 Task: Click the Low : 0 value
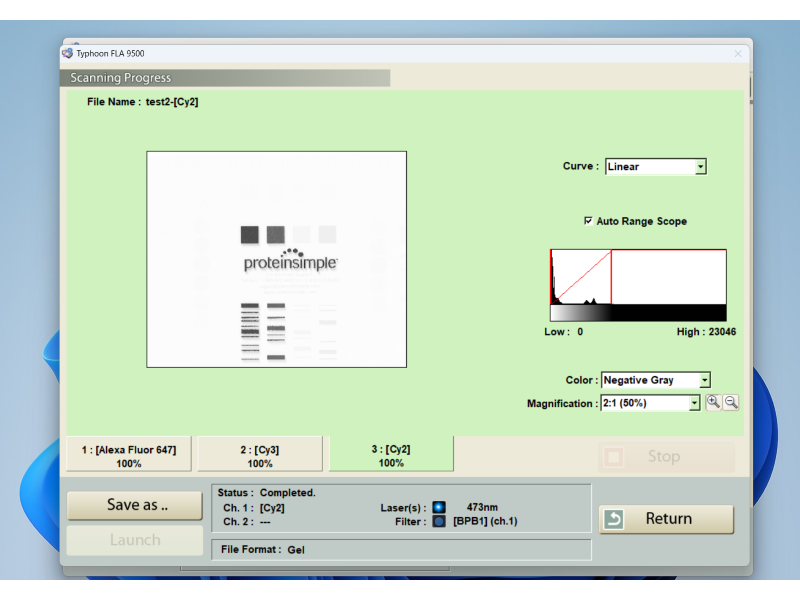563,332
